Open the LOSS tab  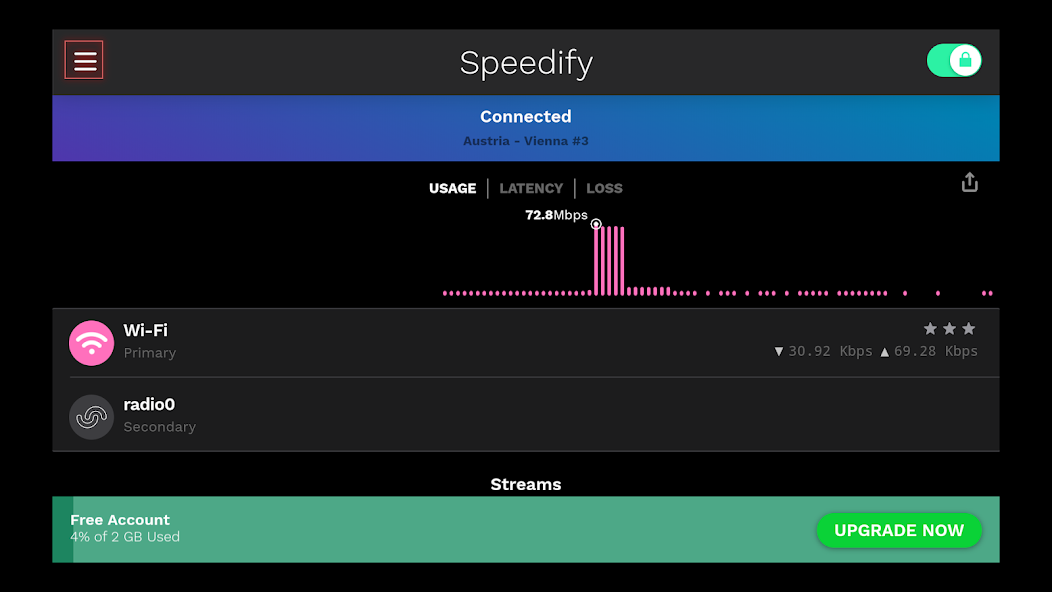(604, 188)
